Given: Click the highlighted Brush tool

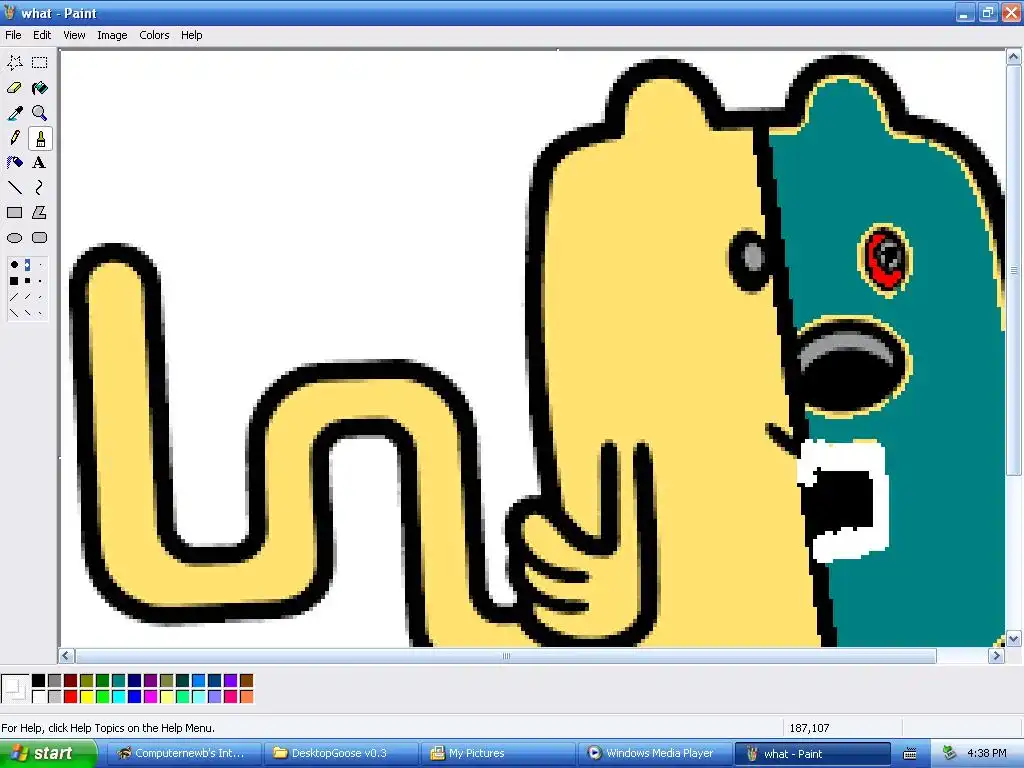Looking at the screenshot, I should coord(40,138).
